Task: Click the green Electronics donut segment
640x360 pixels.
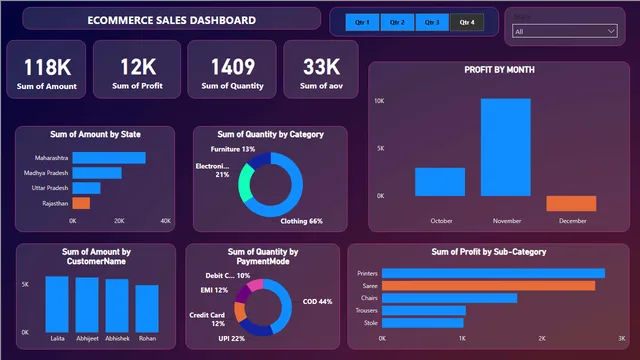Action: [x=244, y=183]
